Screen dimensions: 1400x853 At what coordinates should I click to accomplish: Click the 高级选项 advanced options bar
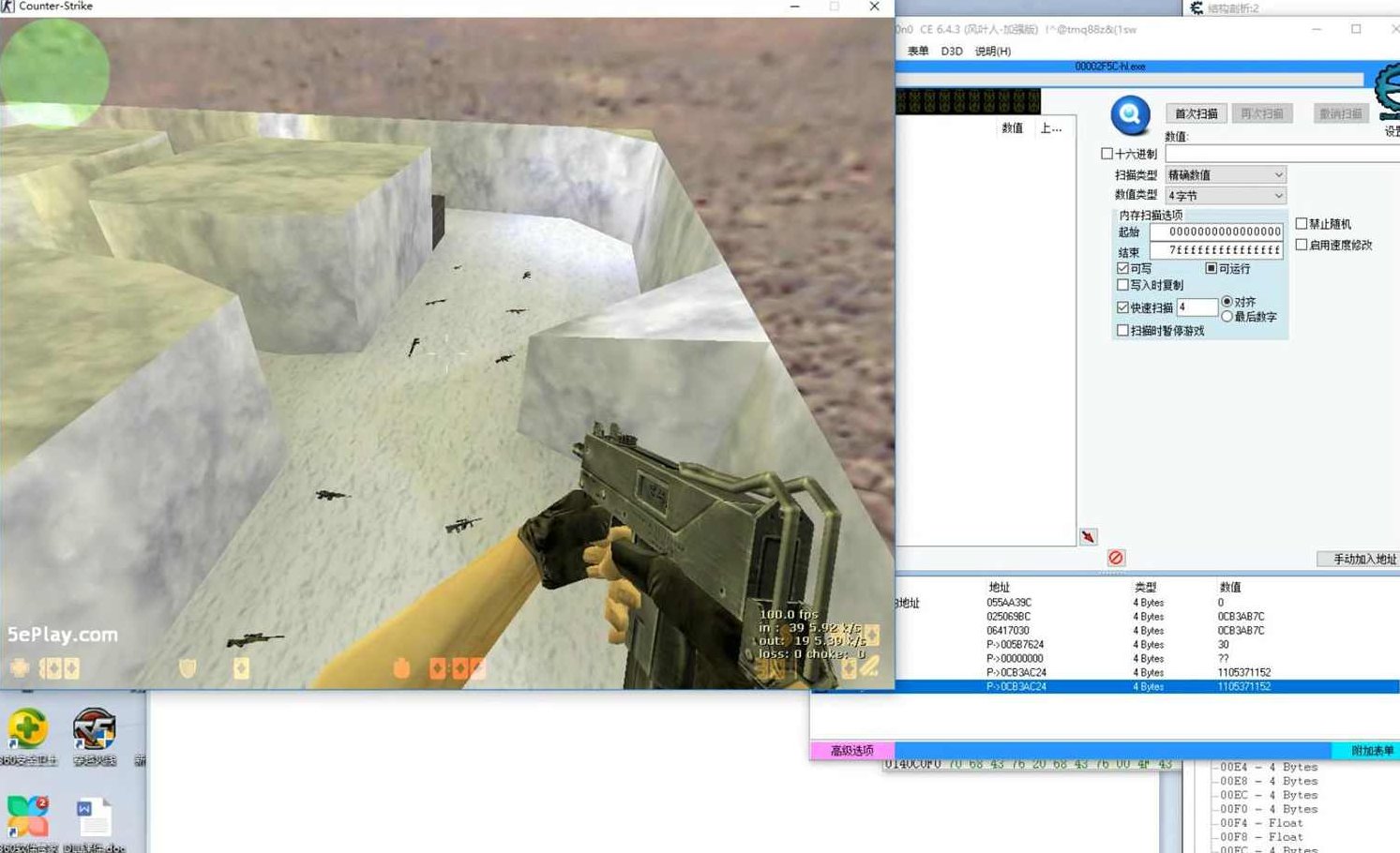click(851, 751)
